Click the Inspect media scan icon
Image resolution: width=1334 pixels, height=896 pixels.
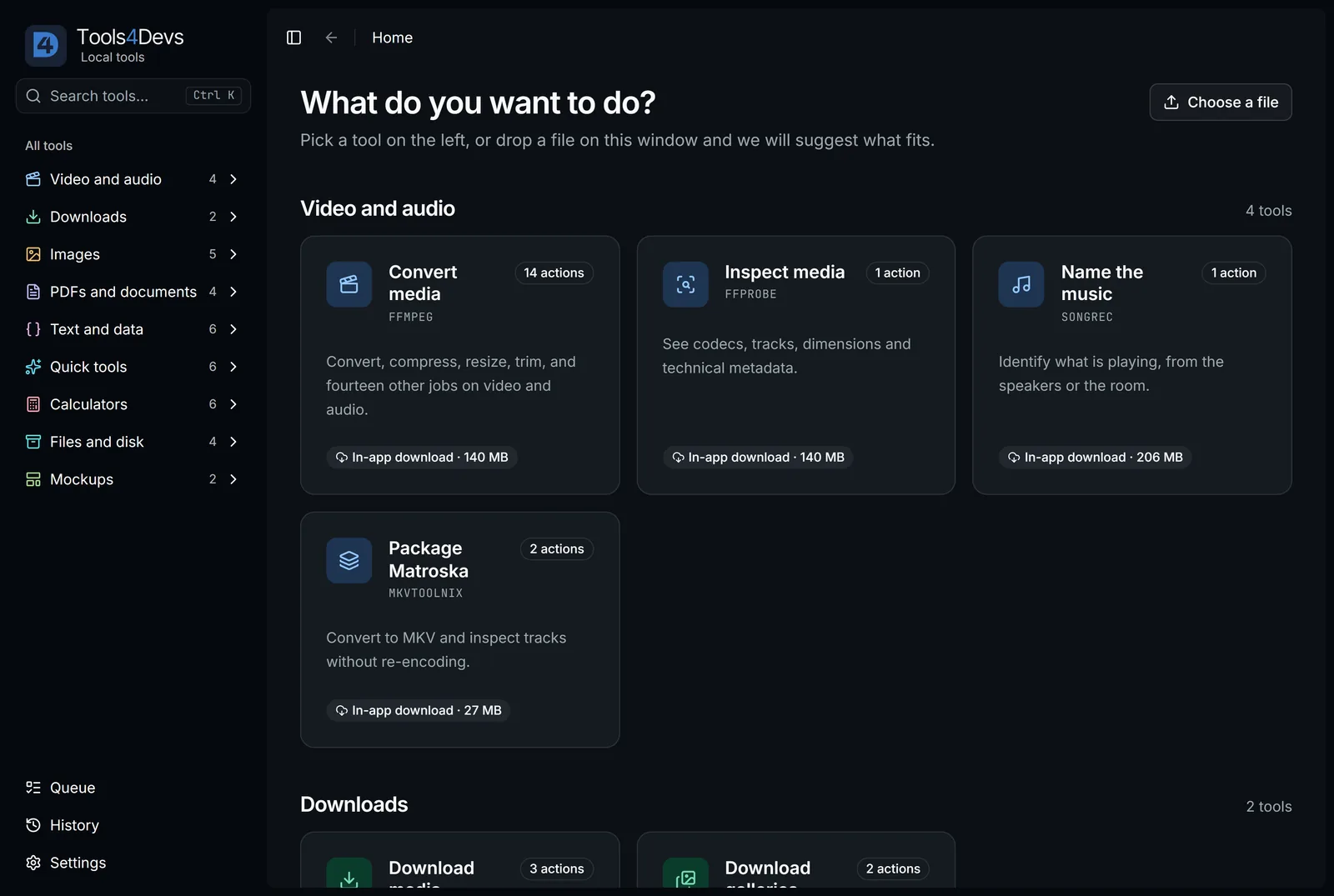685,284
